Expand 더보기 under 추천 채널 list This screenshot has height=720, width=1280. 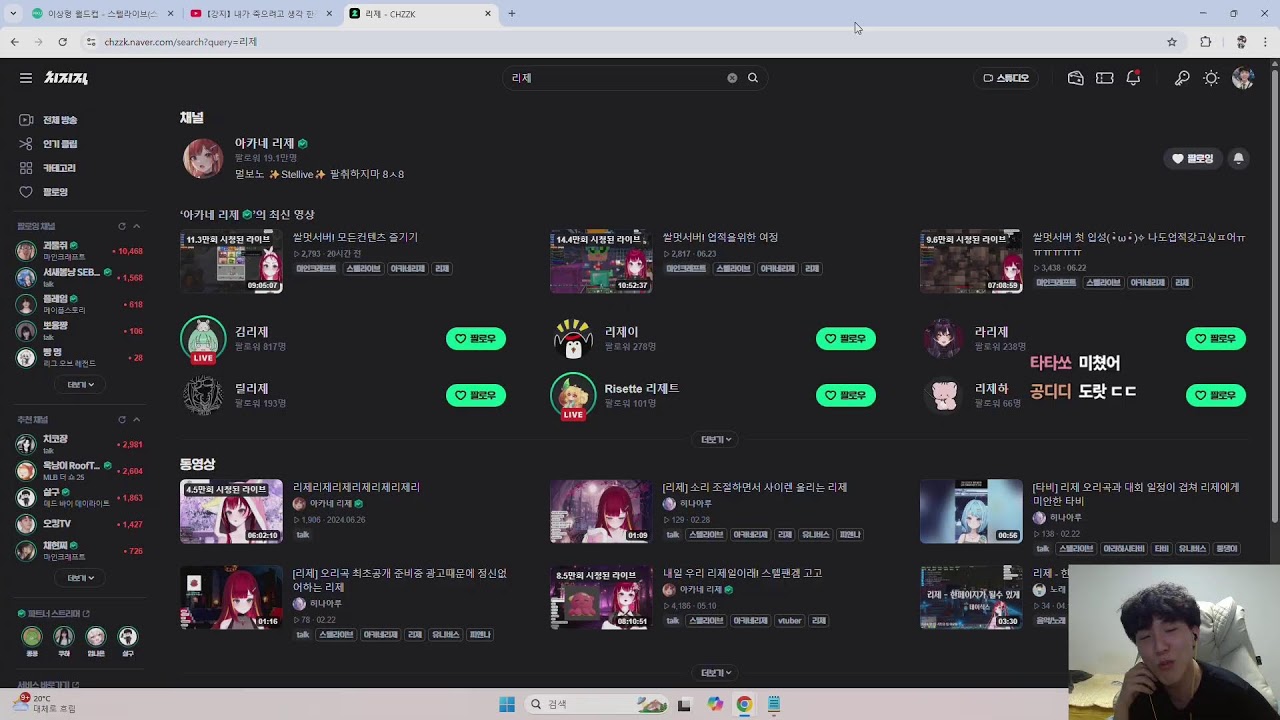point(80,578)
